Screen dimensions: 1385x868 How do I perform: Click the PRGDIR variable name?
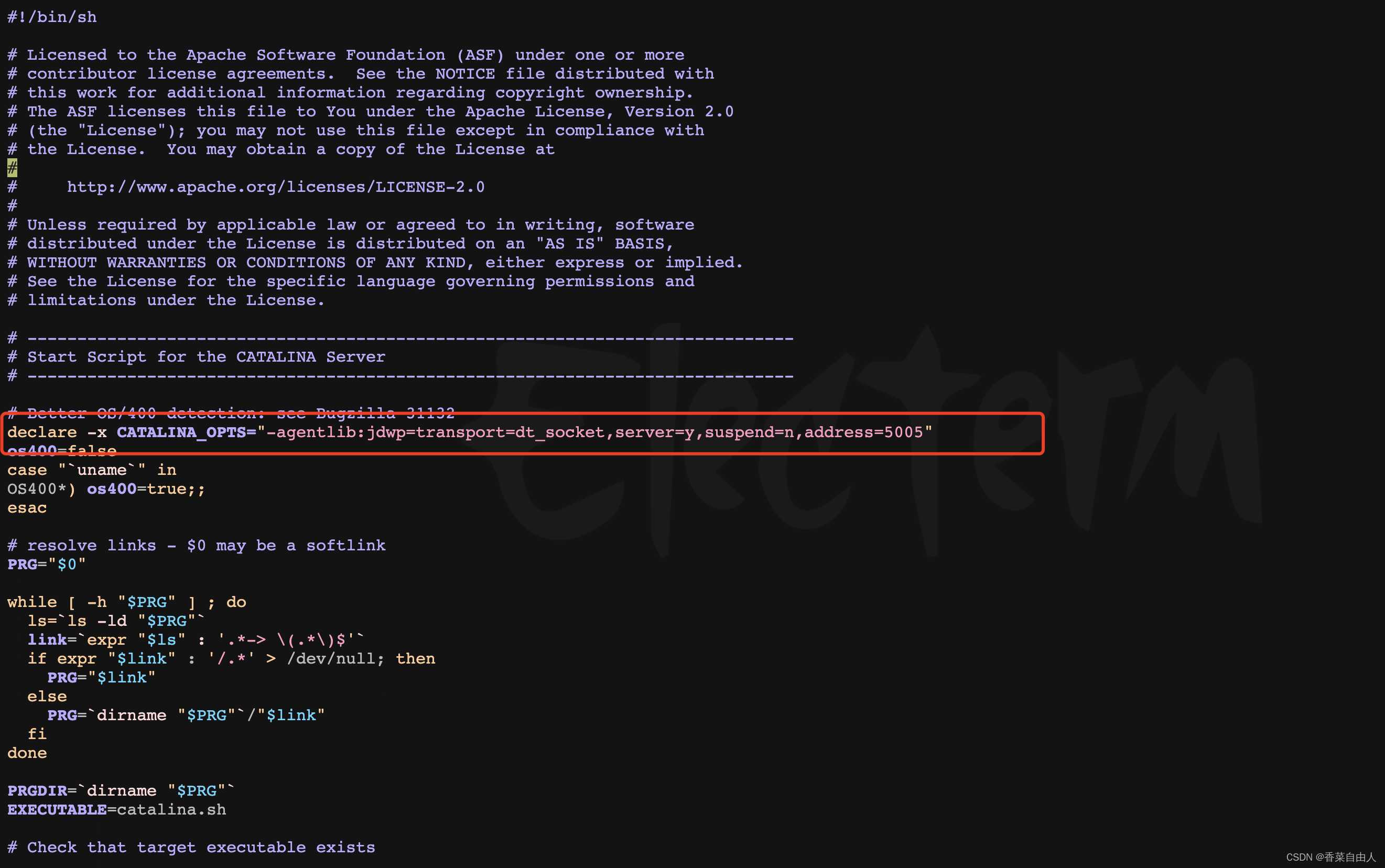coord(37,791)
